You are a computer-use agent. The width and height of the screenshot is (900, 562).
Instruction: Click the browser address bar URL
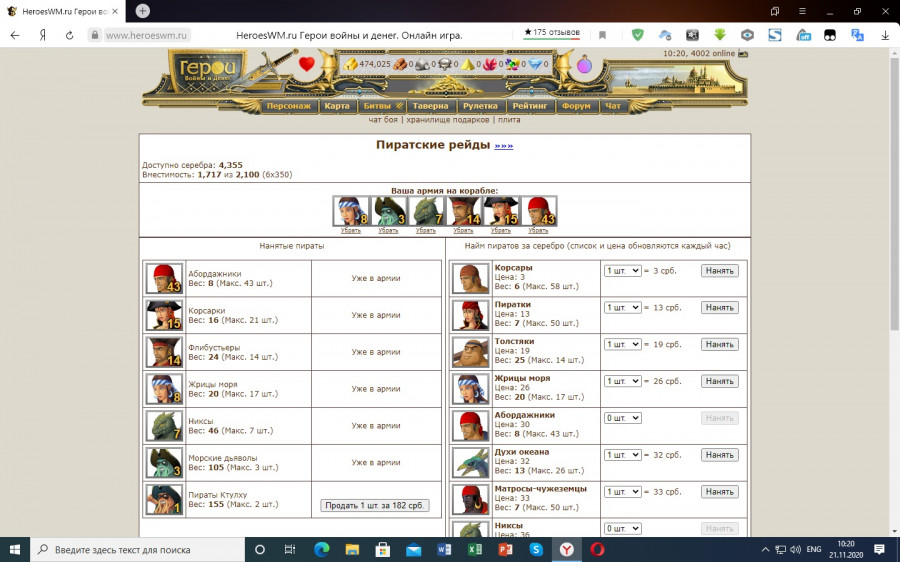coord(146,35)
